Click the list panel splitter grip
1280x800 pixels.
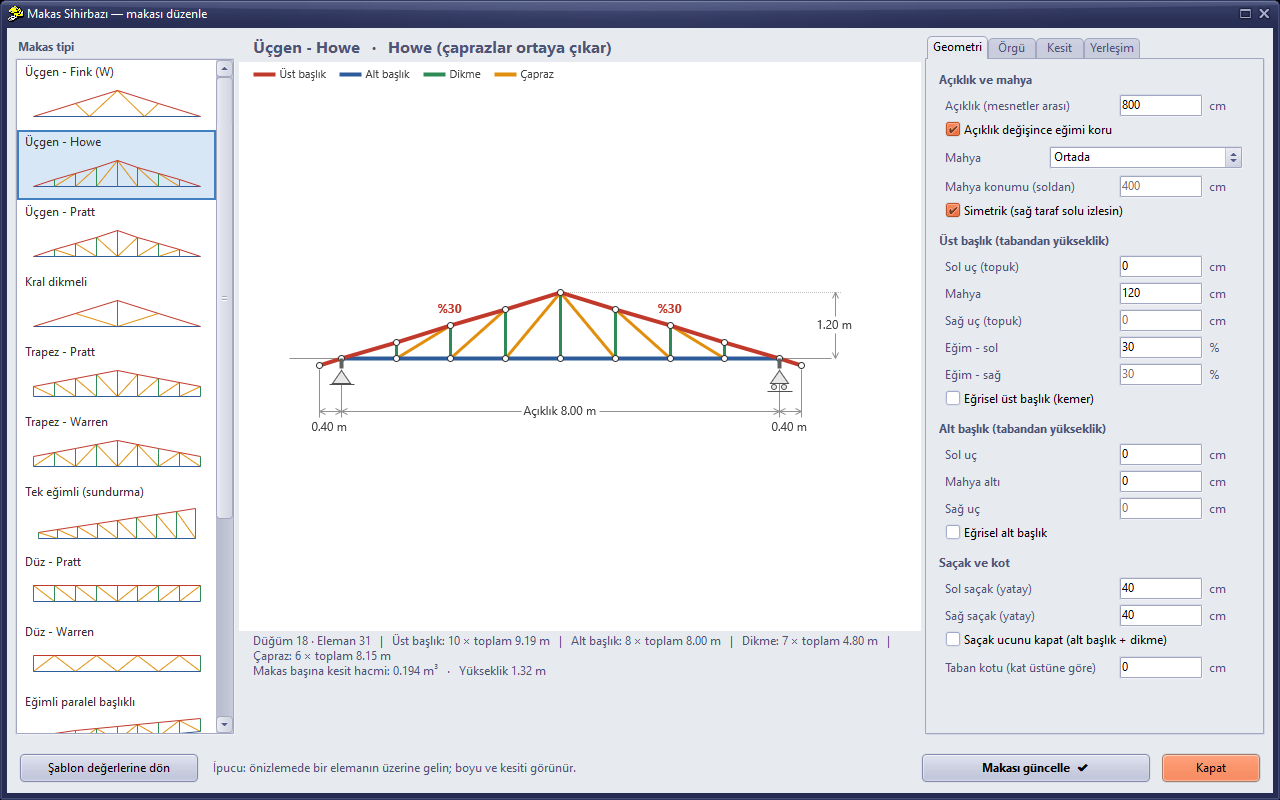pos(225,298)
